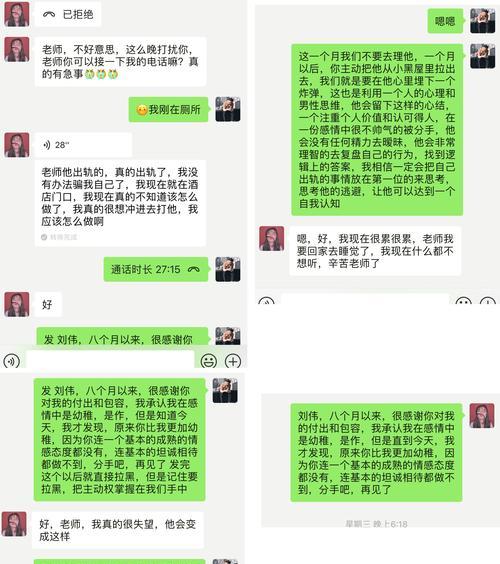Open the plus attachments menu in left chat
The image size is (500, 564).
233,361
